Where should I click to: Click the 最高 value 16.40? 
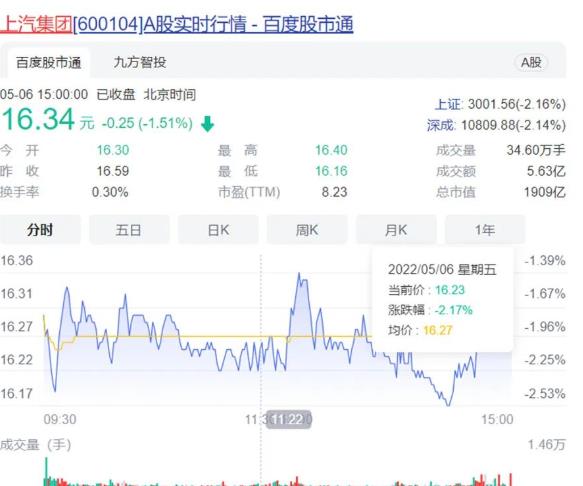click(x=331, y=150)
